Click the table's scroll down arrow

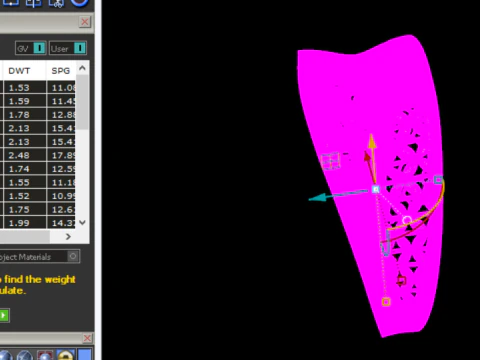[x=82, y=222]
